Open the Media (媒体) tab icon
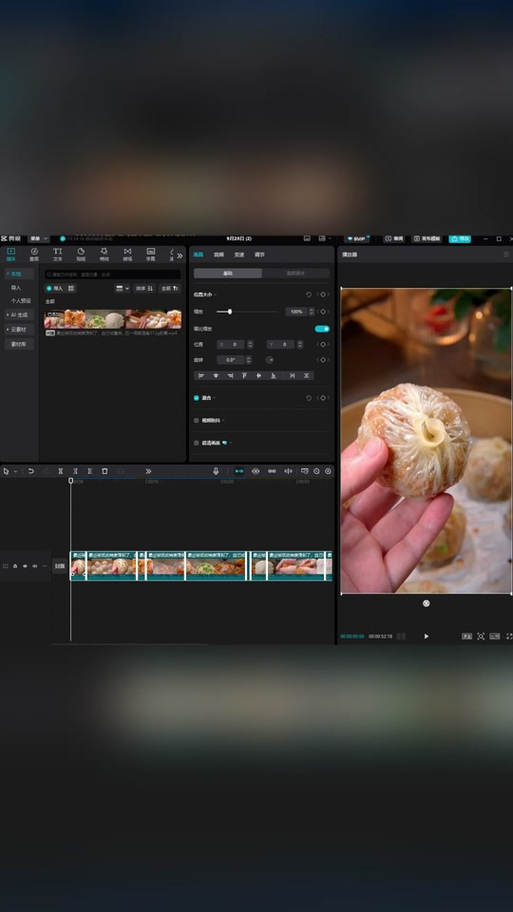This screenshot has width=513, height=912. coord(11,254)
